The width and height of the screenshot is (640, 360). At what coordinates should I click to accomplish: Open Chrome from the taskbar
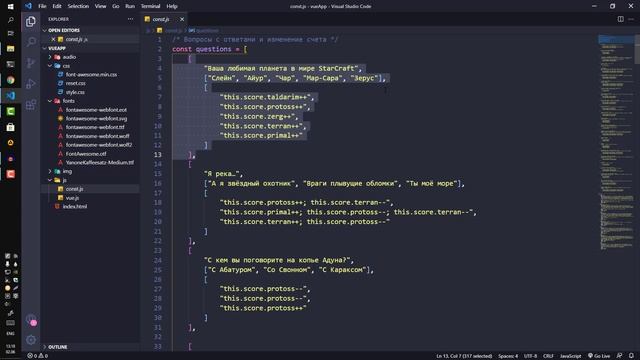[11, 80]
